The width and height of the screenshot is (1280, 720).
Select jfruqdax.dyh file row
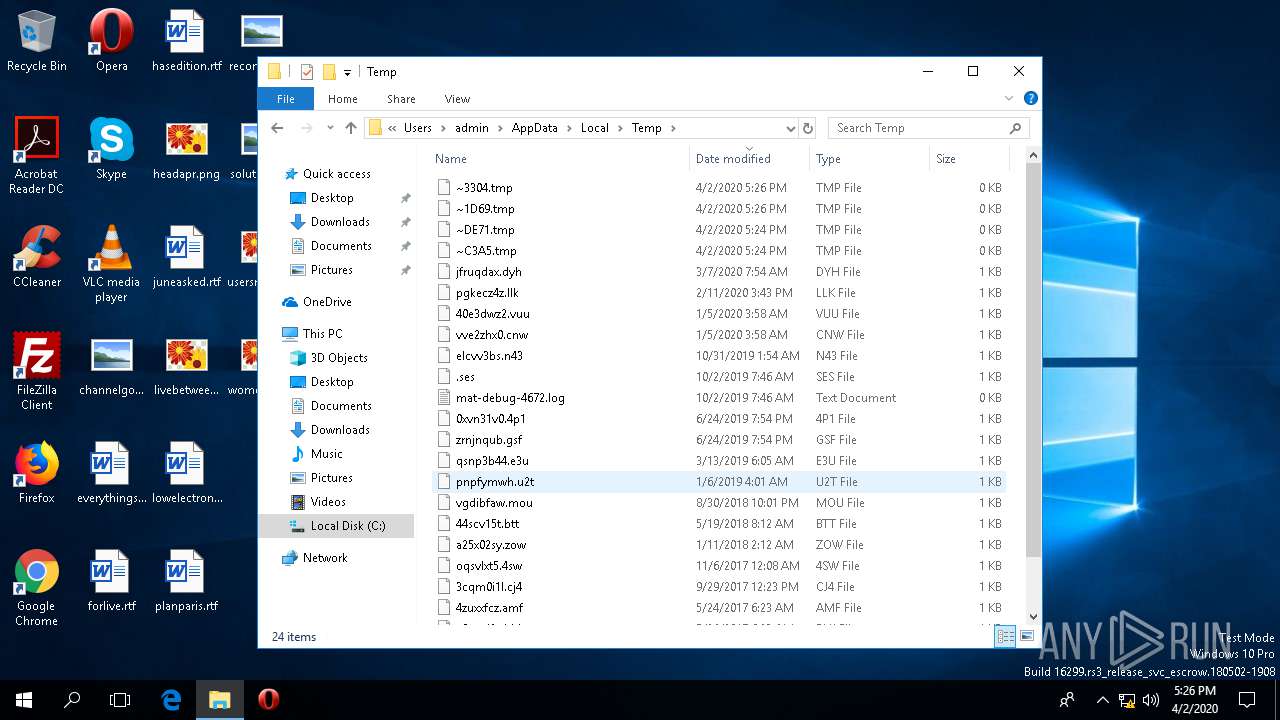tap(720, 272)
